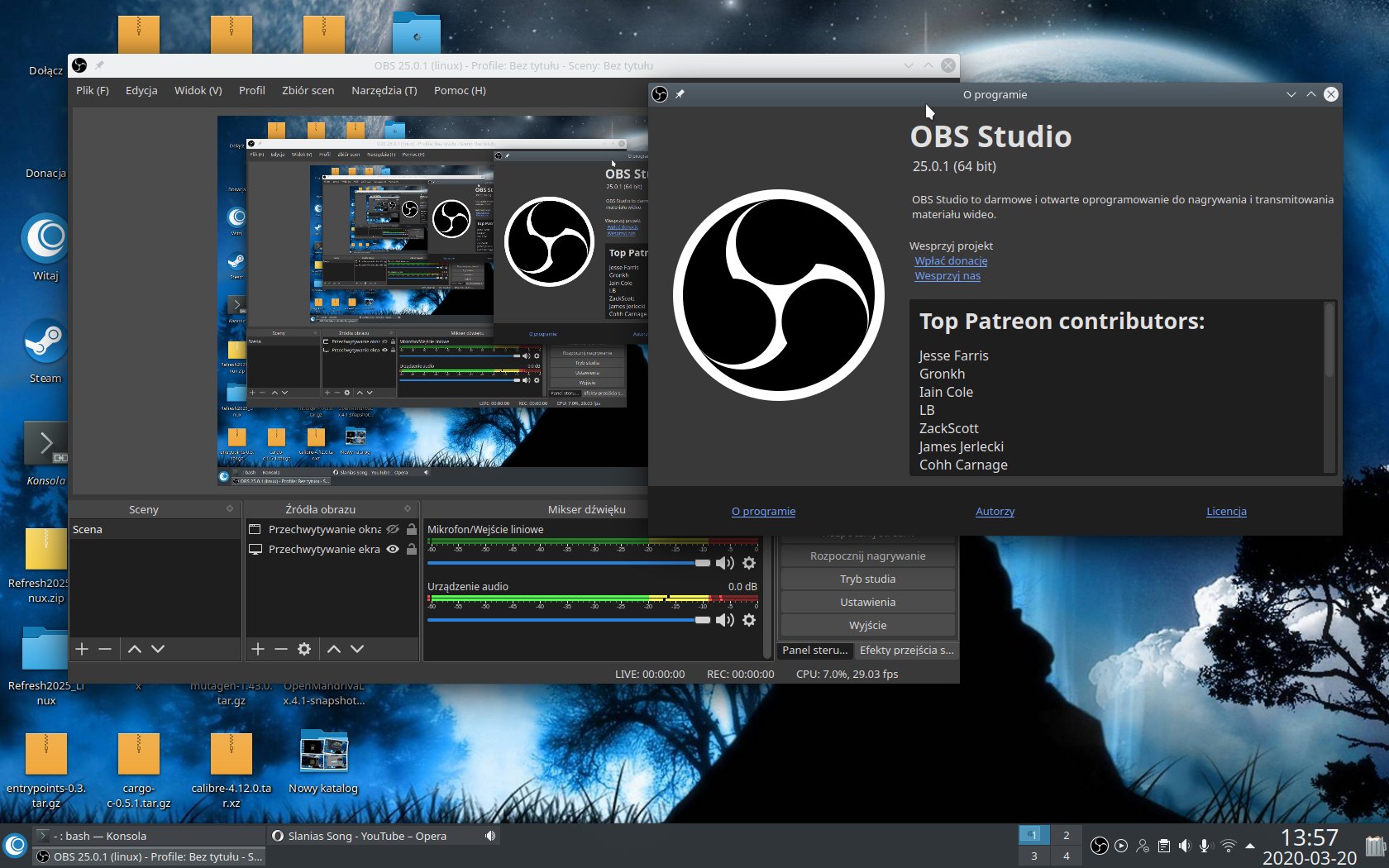
Task: Open the trash icon in the taskbar
Action: pos(1375,846)
